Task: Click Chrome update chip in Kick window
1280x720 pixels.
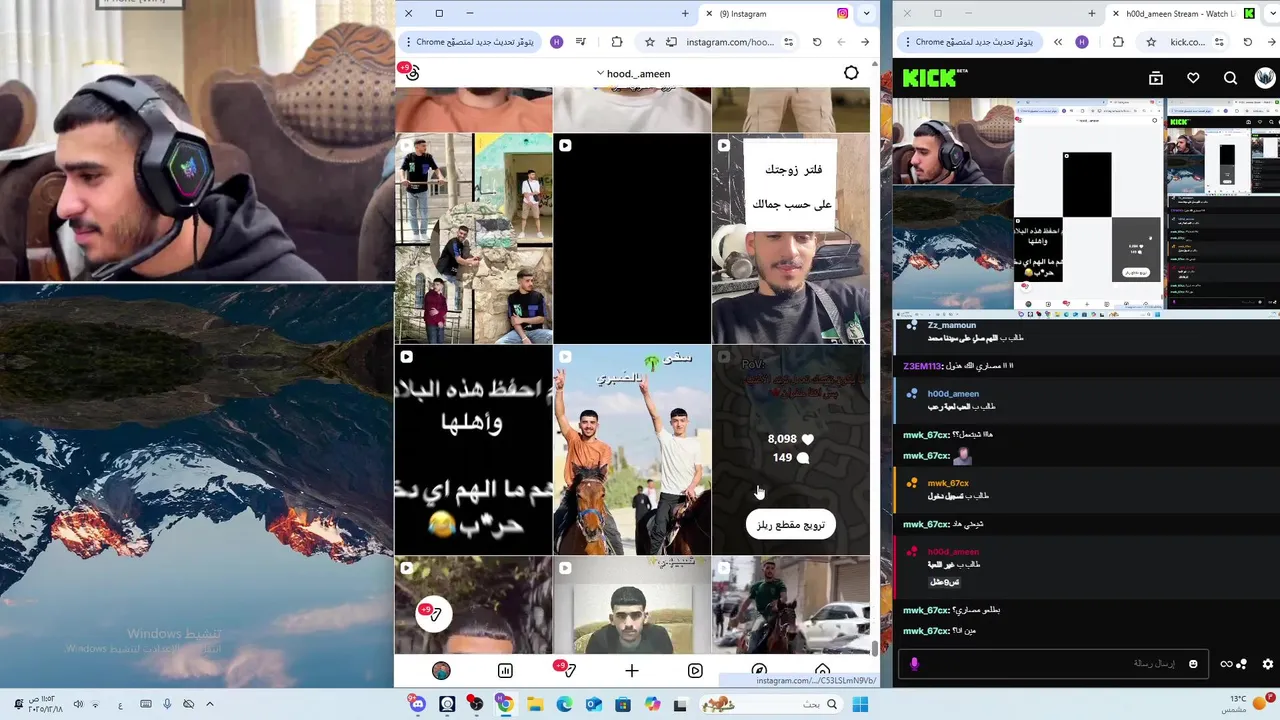Action: (x=970, y=42)
